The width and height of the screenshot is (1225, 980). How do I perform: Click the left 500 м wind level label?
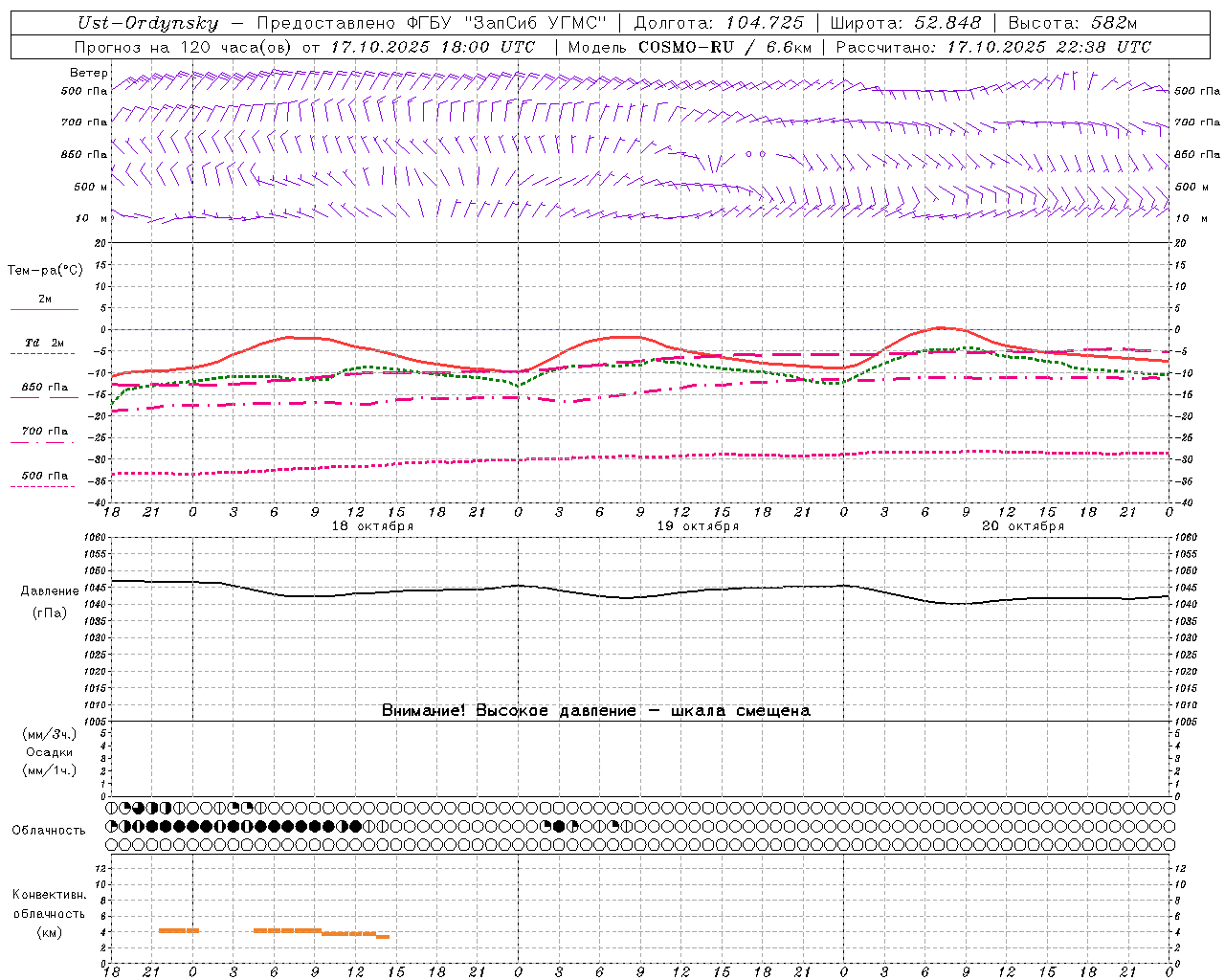coord(90,187)
